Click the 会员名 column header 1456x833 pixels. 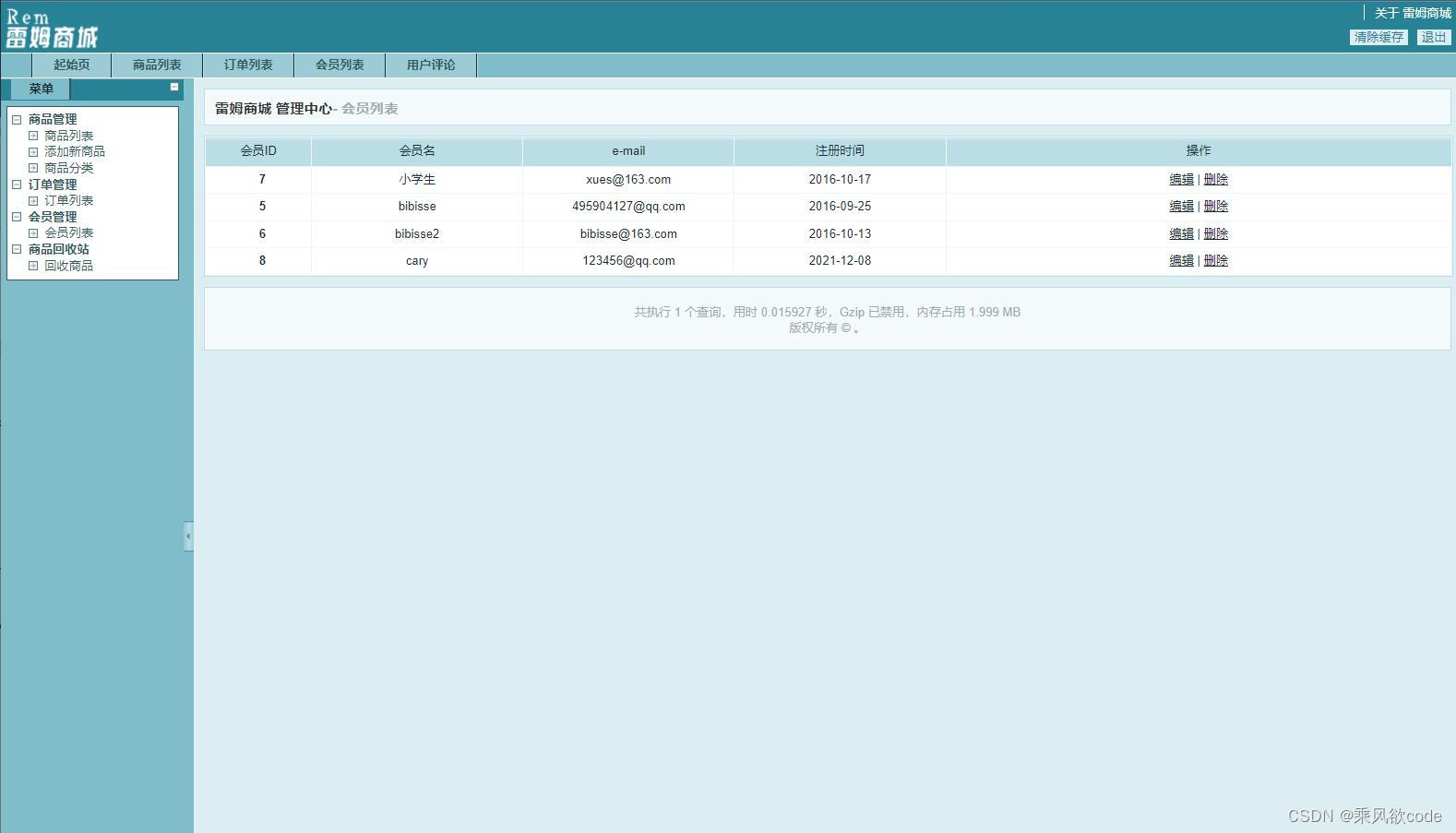(417, 151)
